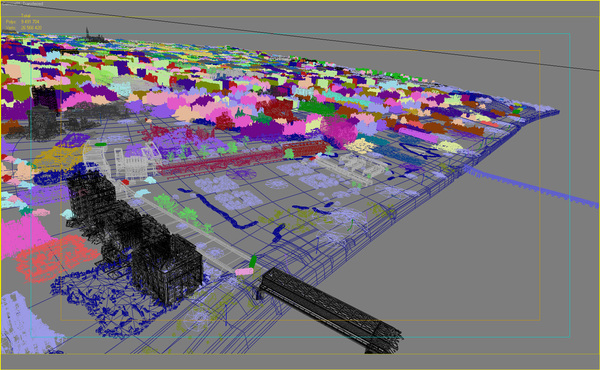Viewport: 600px width, 370px height.
Task: Select the blue line of objects extending to the right
Action: click(x=532, y=186)
